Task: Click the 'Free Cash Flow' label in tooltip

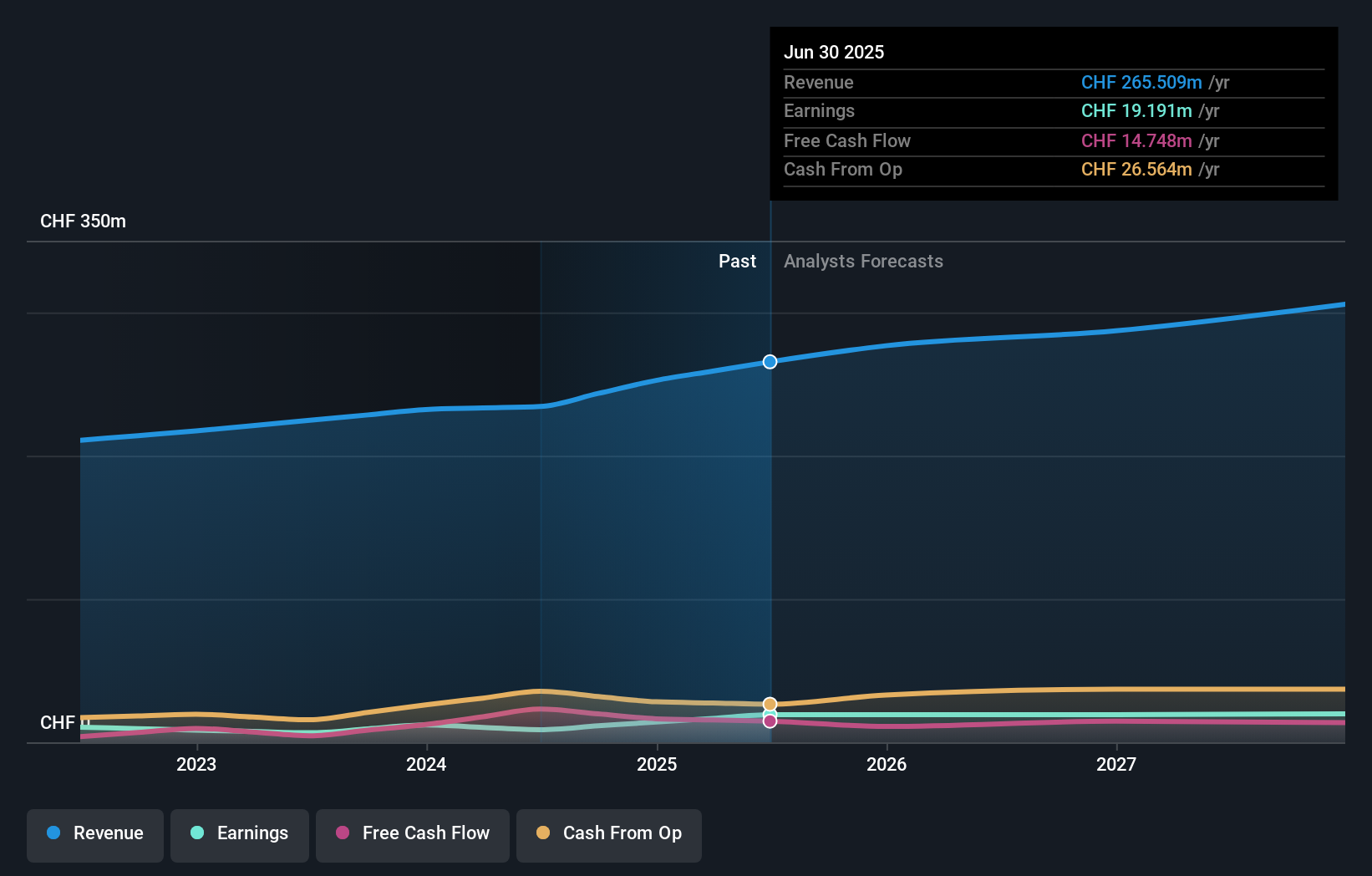Action: tap(847, 140)
